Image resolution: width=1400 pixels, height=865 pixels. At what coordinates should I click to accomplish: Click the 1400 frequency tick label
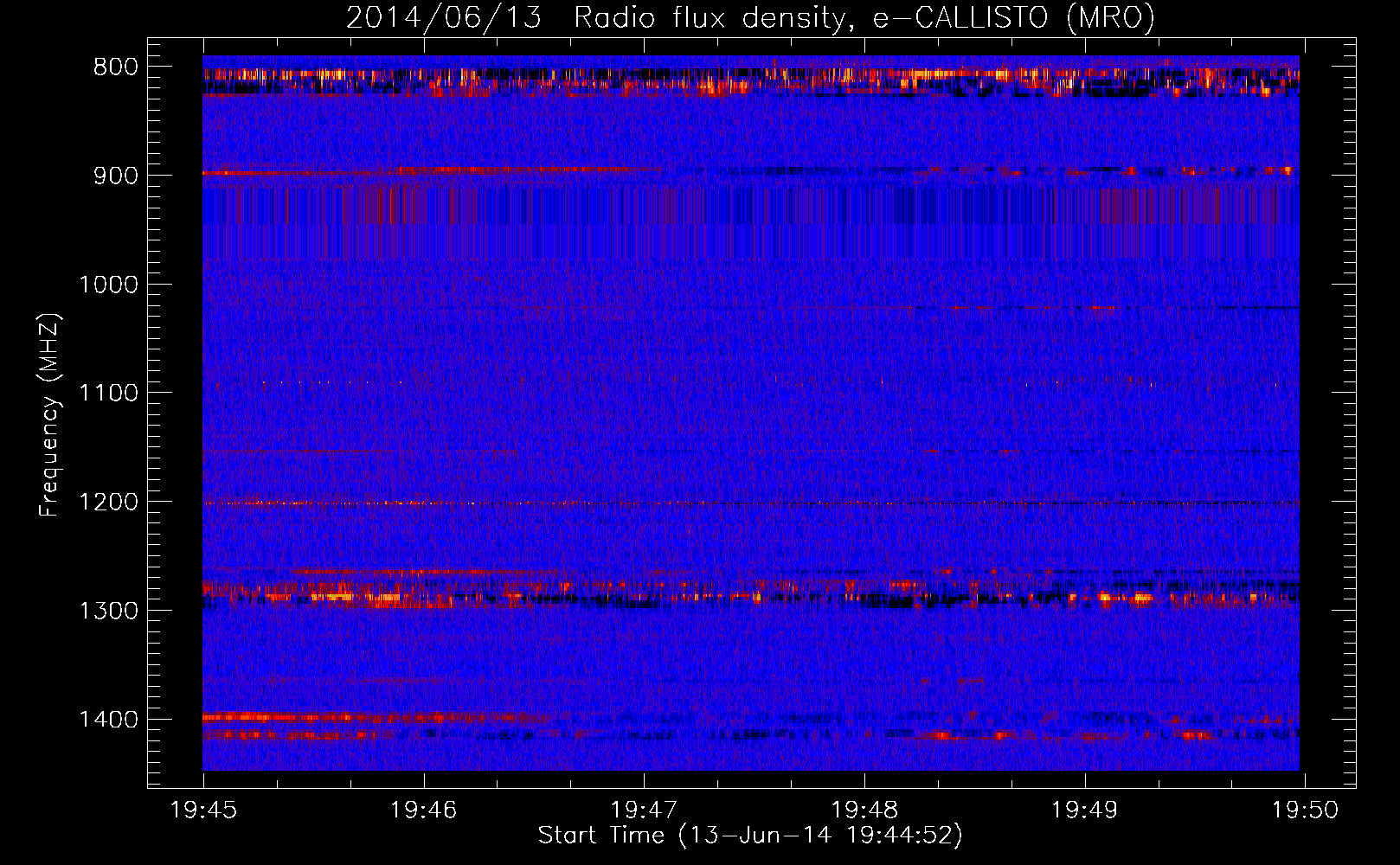pyautogui.click(x=108, y=720)
